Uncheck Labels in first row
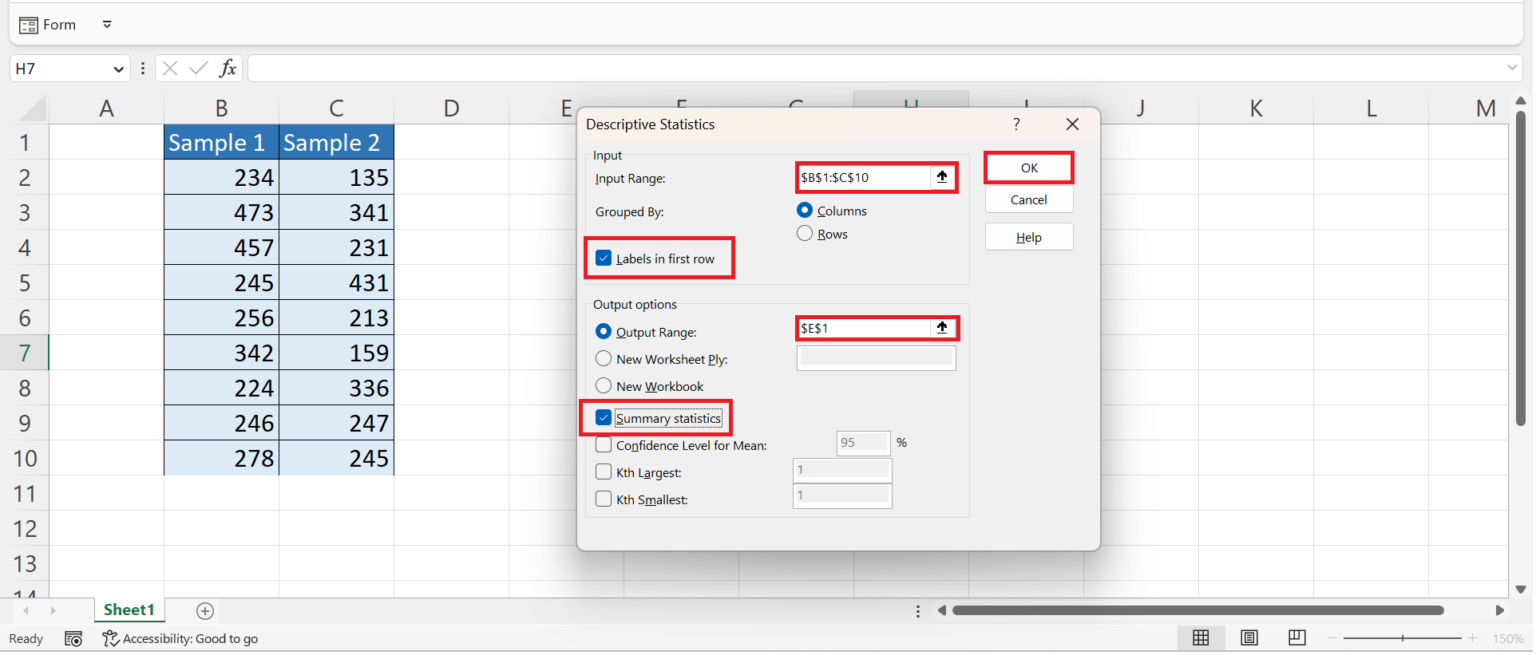The height and width of the screenshot is (655, 1536). tap(603, 257)
